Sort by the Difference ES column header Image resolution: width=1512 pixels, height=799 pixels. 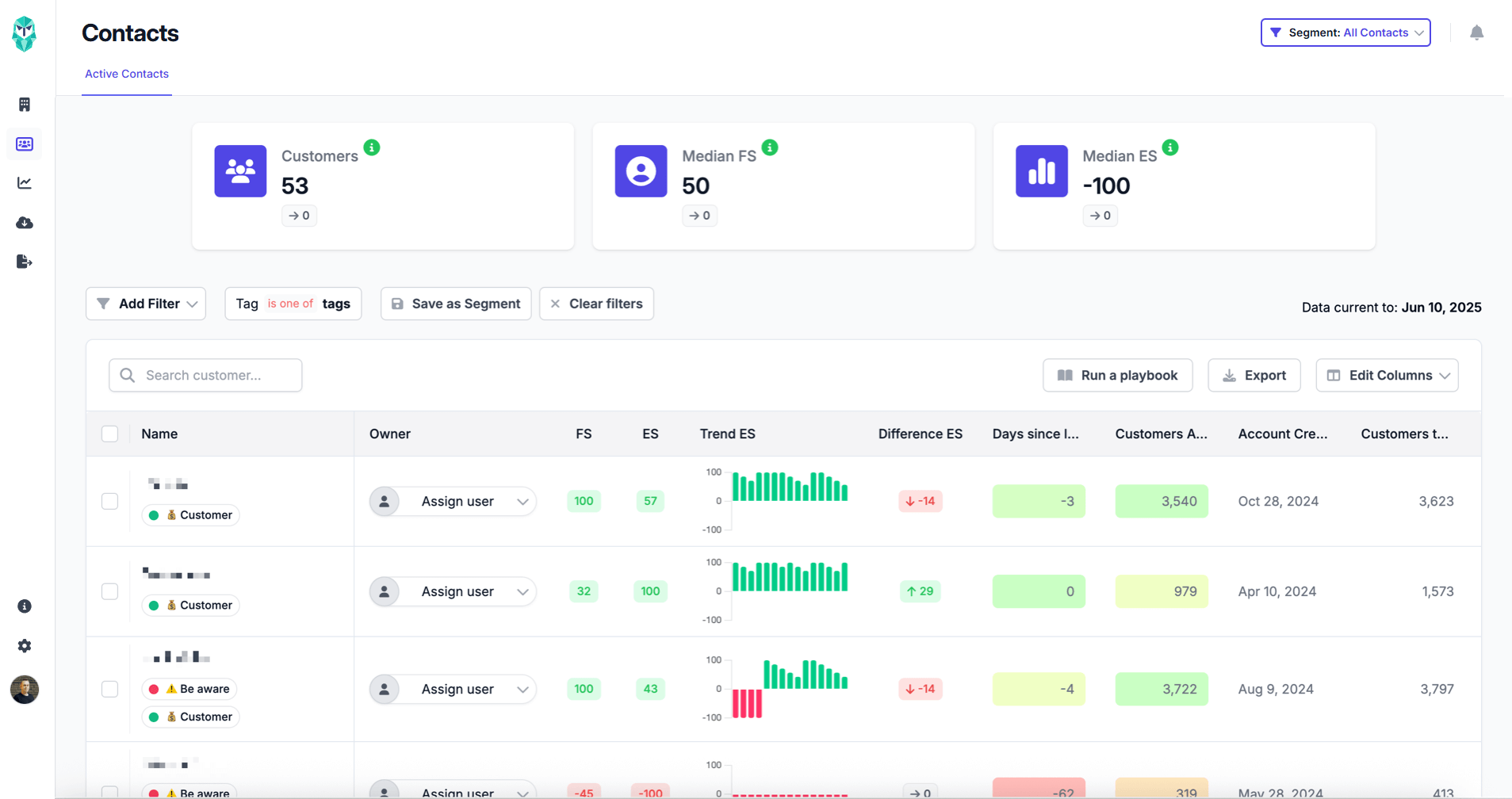921,434
